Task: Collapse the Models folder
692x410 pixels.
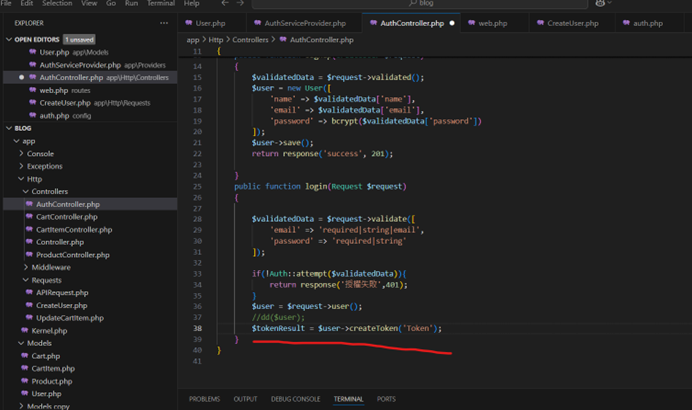Action: pos(22,343)
